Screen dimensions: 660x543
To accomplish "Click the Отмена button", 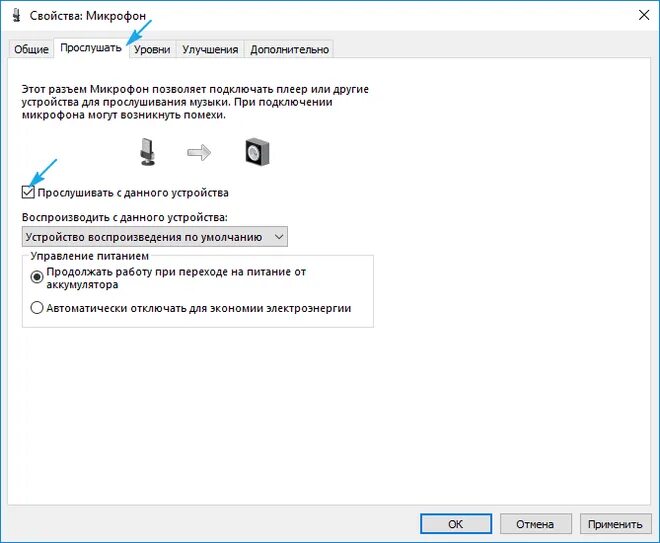I will 535,524.
